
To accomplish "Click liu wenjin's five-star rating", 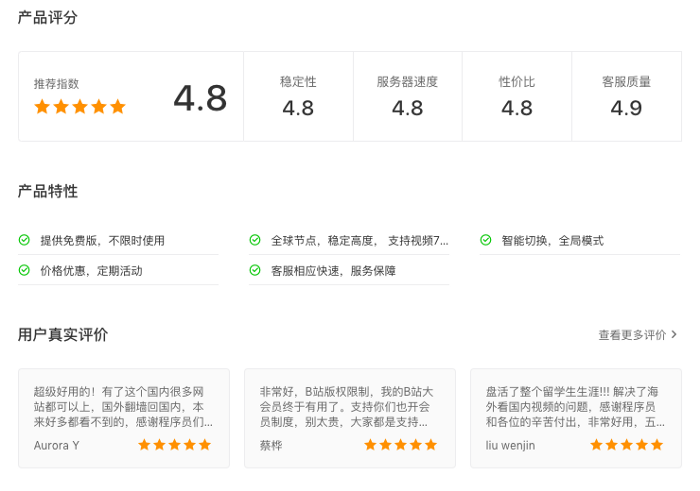I will click(x=627, y=445).
